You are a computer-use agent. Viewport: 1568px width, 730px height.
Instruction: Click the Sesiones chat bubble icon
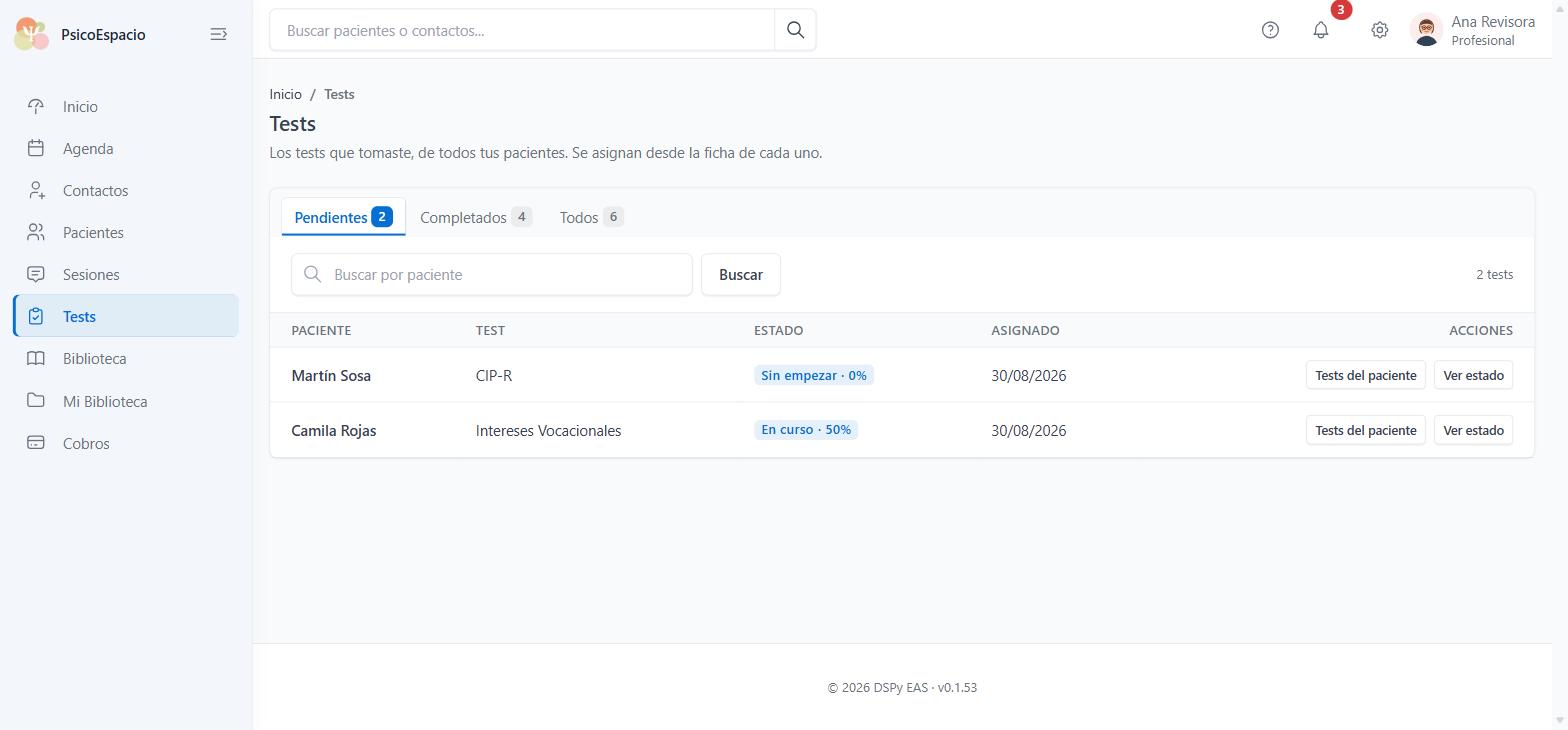[x=36, y=274]
